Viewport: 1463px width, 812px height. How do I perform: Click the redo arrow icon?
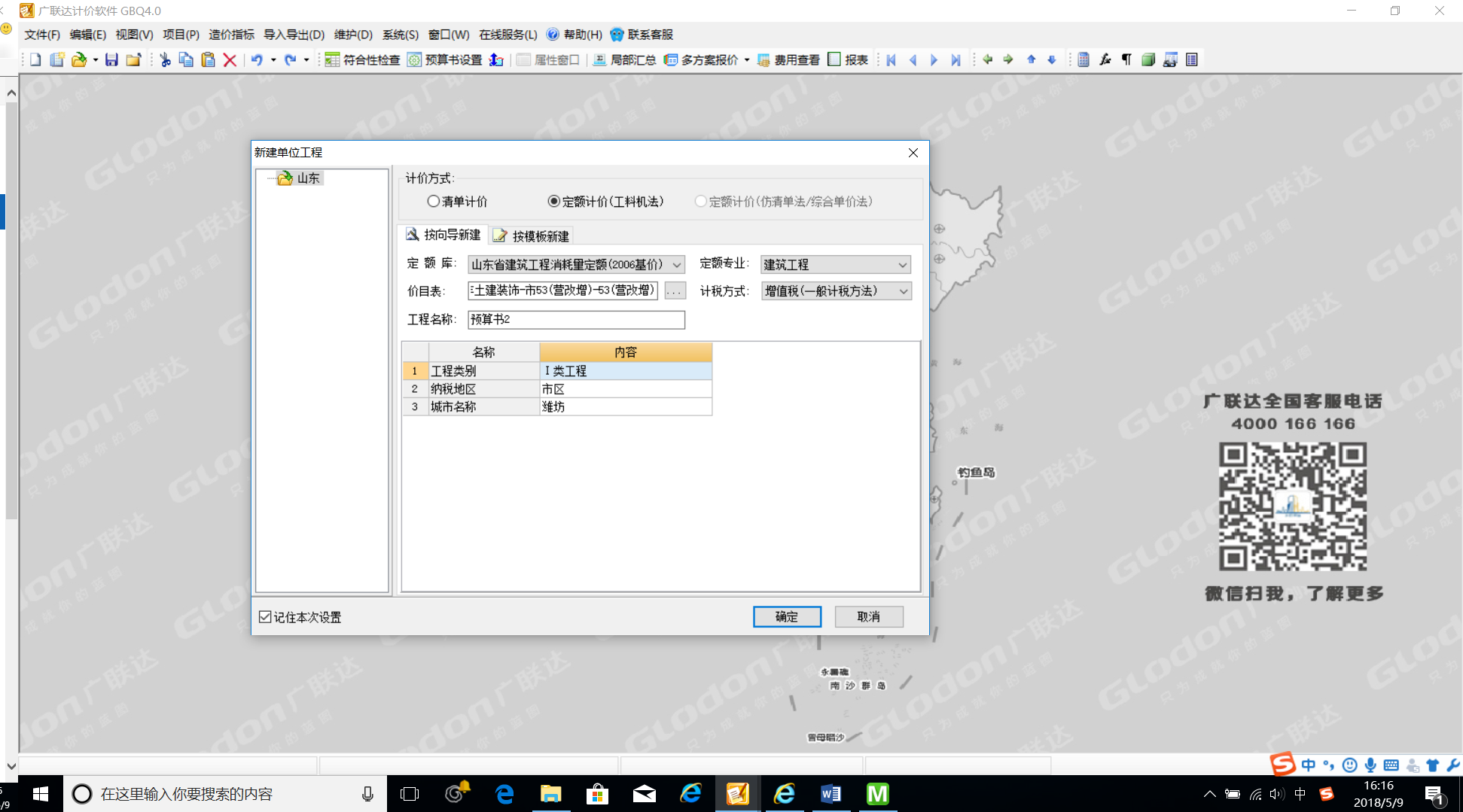coord(290,60)
